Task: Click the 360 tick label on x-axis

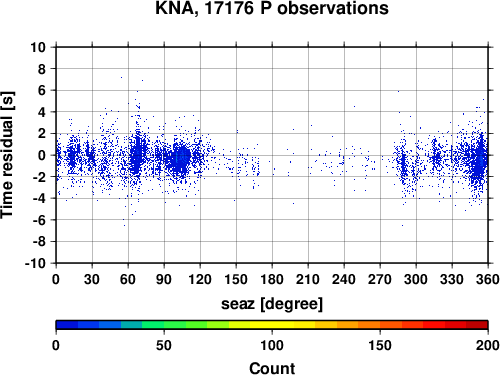Action: click(488, 279)
